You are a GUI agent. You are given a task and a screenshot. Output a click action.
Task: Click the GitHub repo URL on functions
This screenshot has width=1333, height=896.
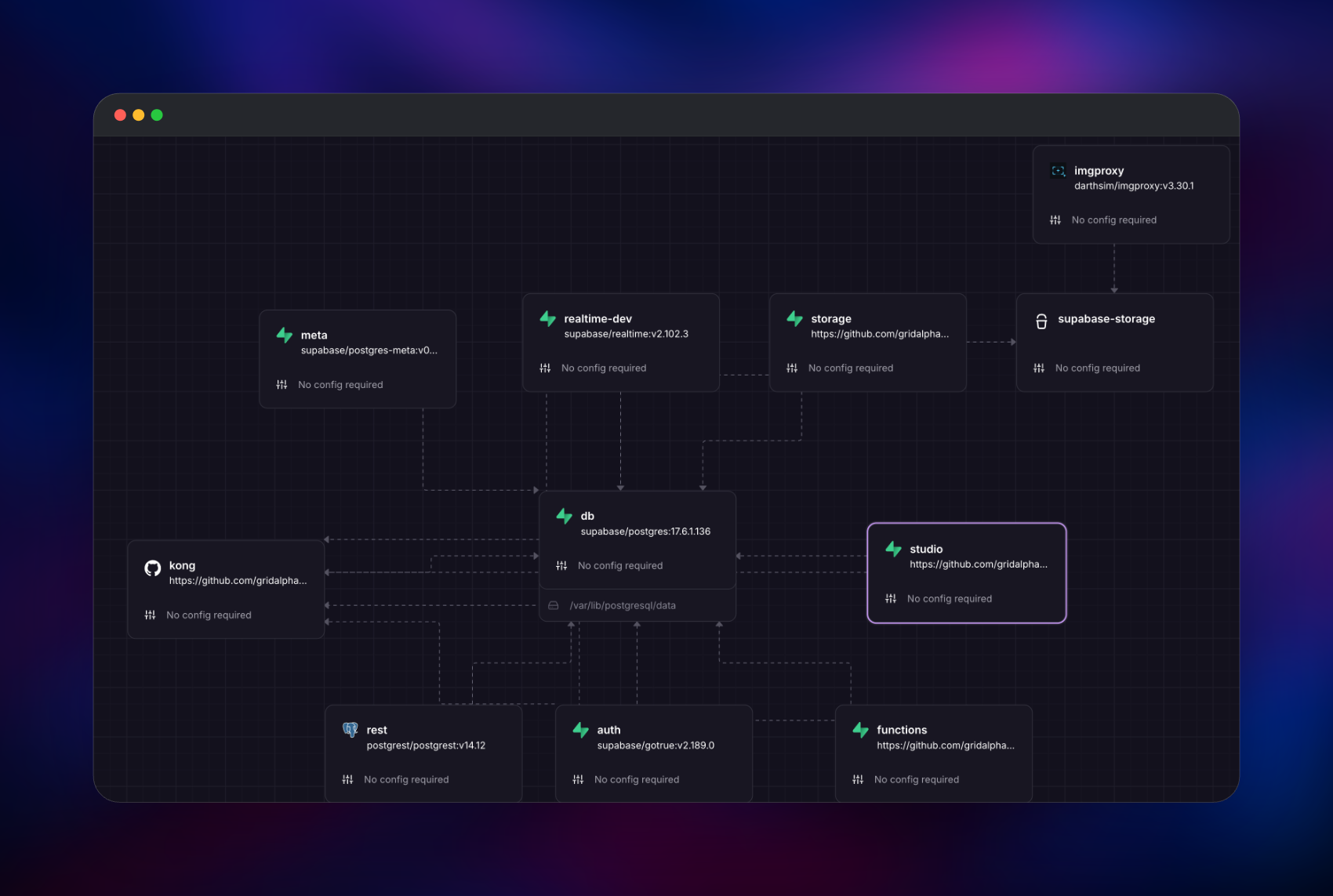946,746
